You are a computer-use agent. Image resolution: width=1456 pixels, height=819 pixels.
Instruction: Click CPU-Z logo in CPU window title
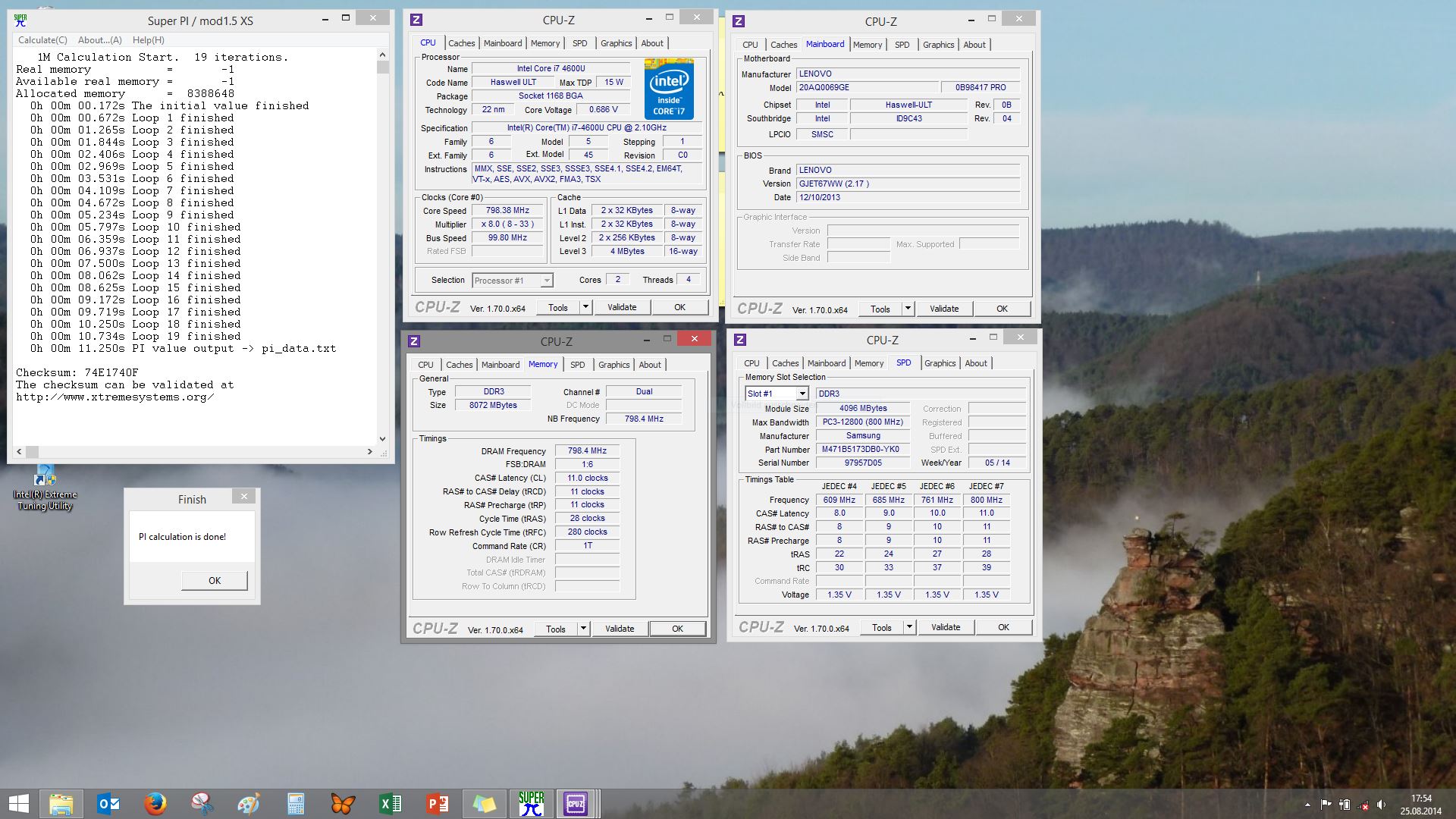click(416, 20)
